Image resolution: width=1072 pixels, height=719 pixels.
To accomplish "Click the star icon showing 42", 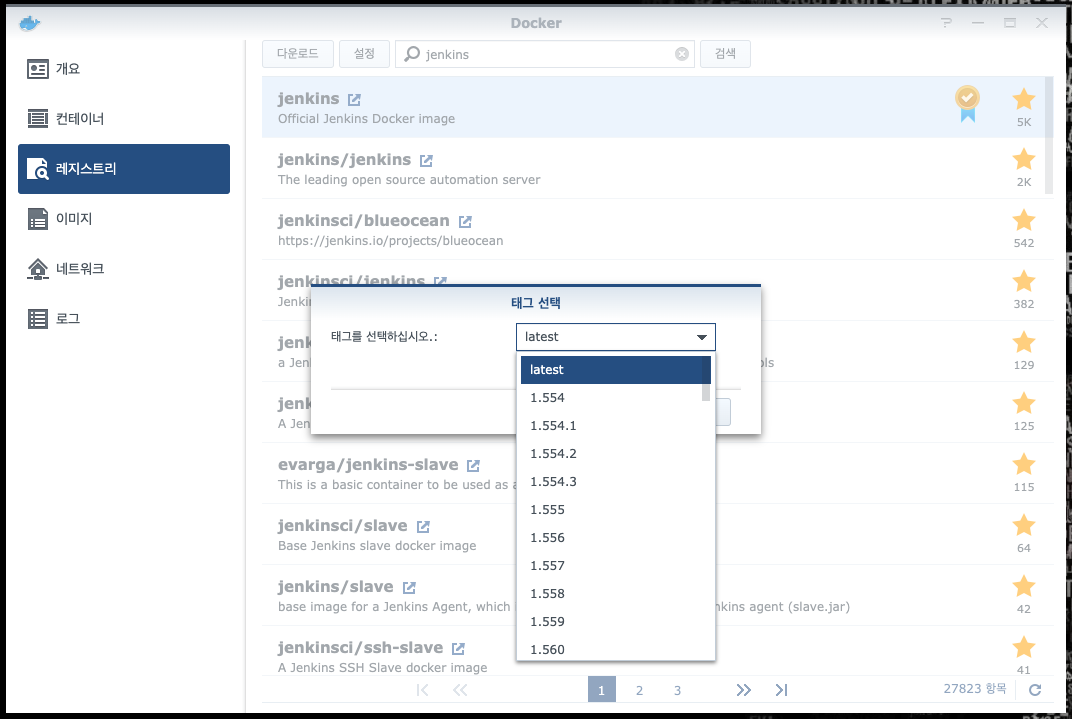I will coord(1023,586).
